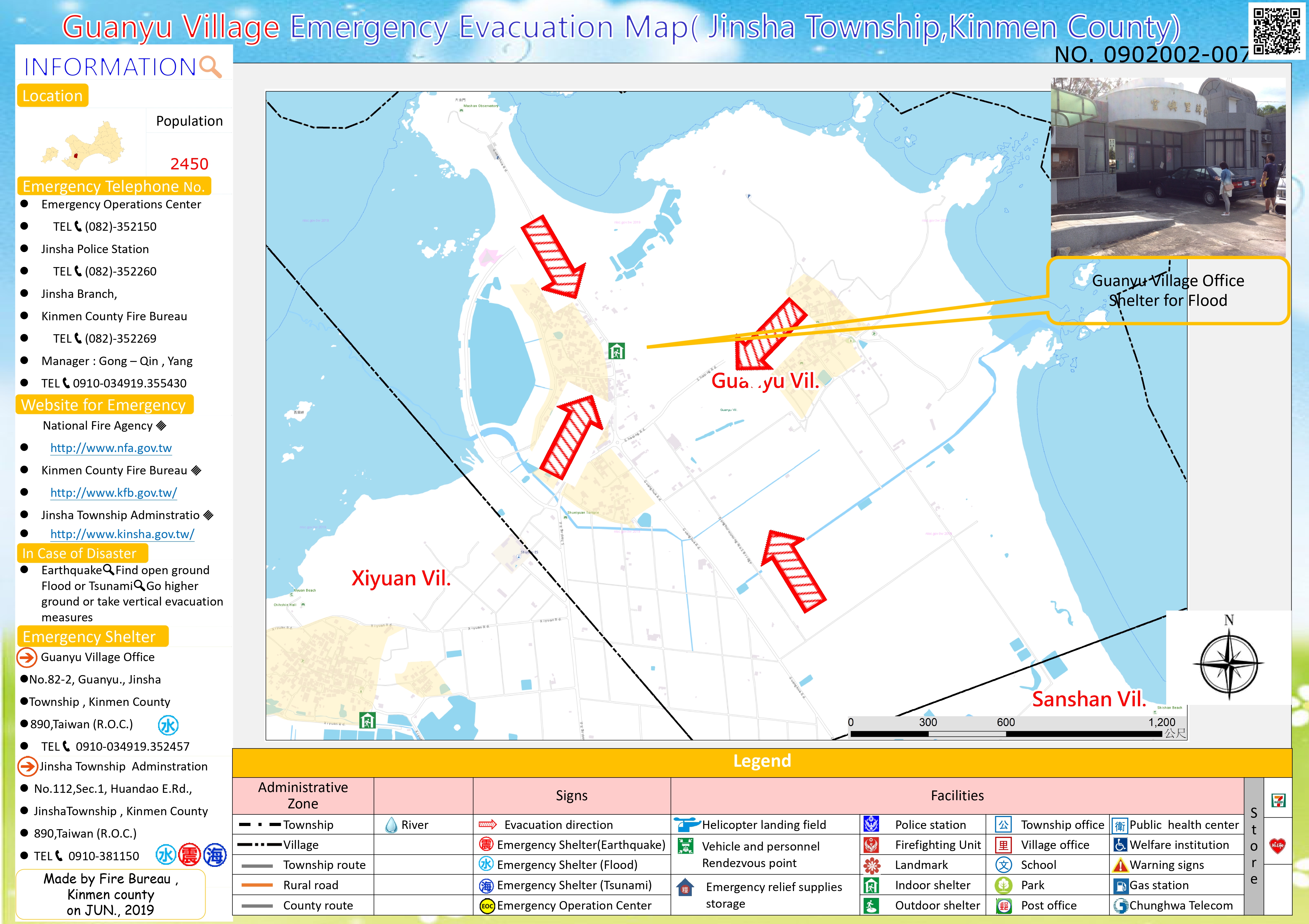Open the www.nfa.gov.tw link

(111, 448)
